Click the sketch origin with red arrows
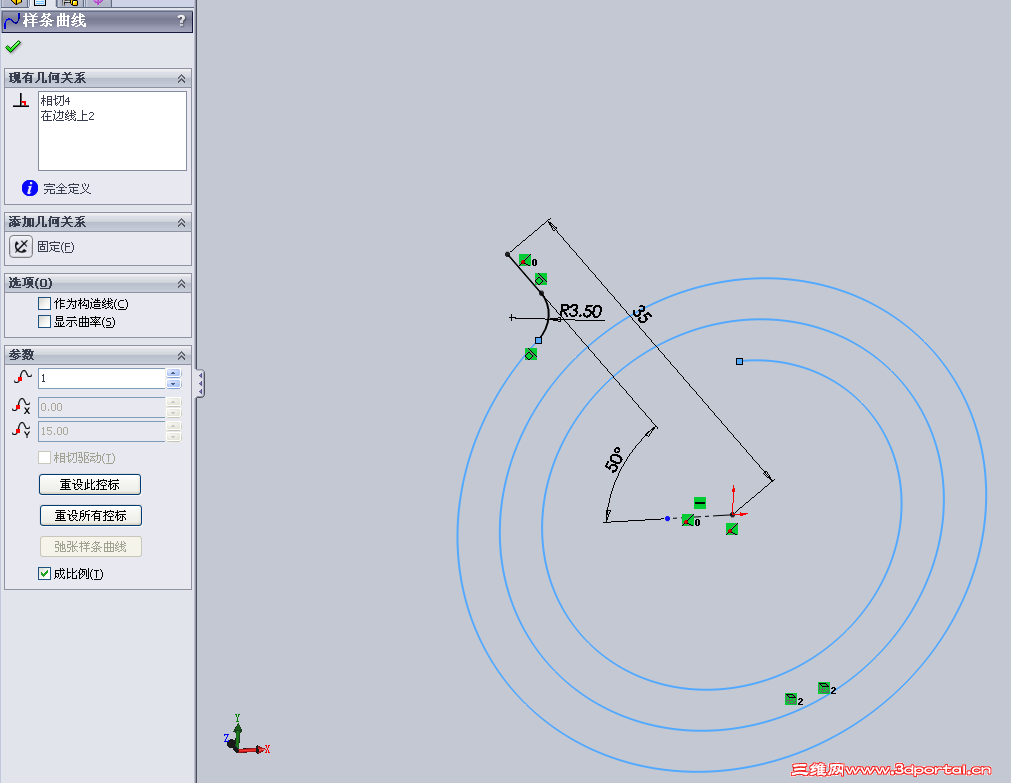The height and width of the screenshot is (783, 1011). click(x=733, y=513)
